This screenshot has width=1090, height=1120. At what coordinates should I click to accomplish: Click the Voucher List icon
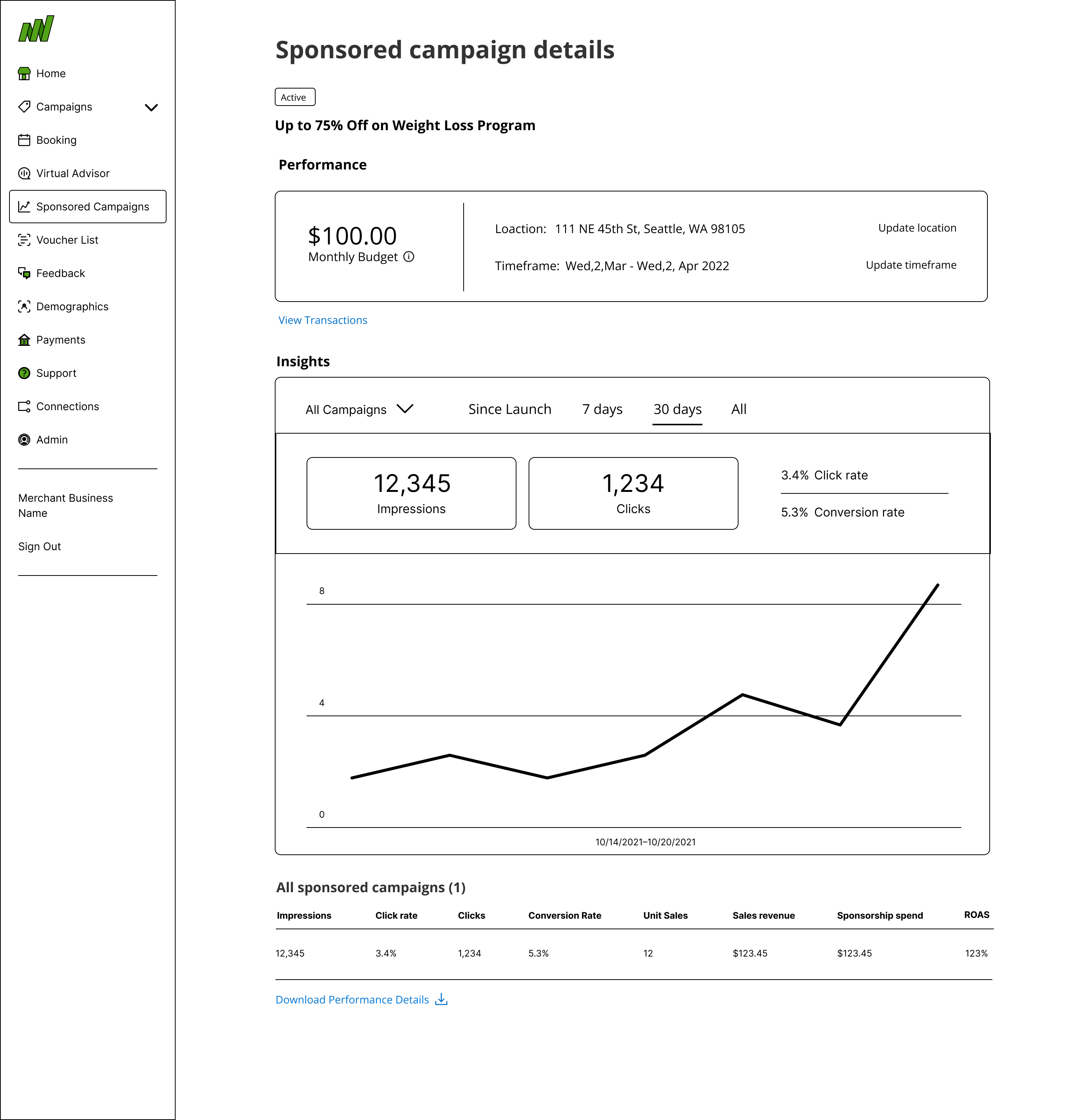tap(24, 240)
